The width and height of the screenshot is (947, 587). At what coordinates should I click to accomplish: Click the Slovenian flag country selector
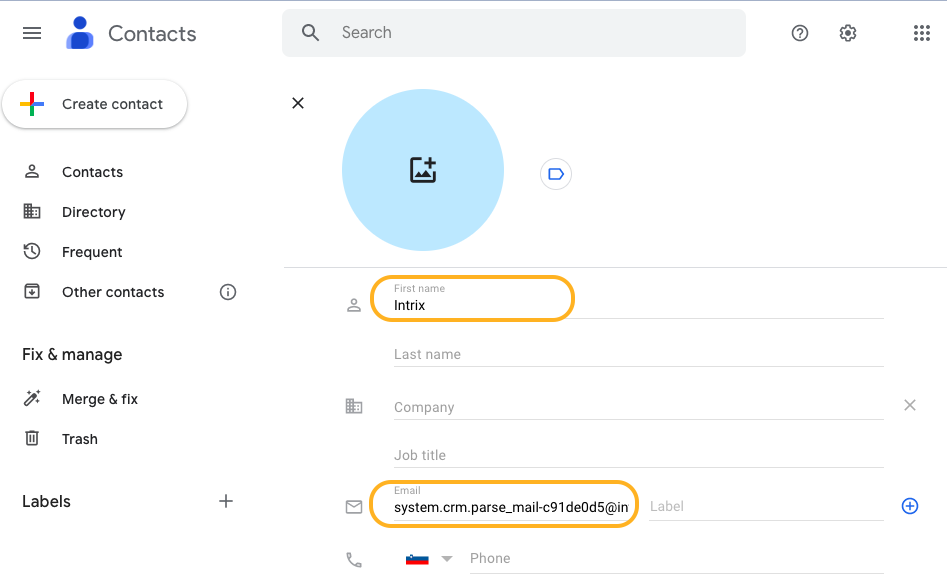tap(417, 559)
